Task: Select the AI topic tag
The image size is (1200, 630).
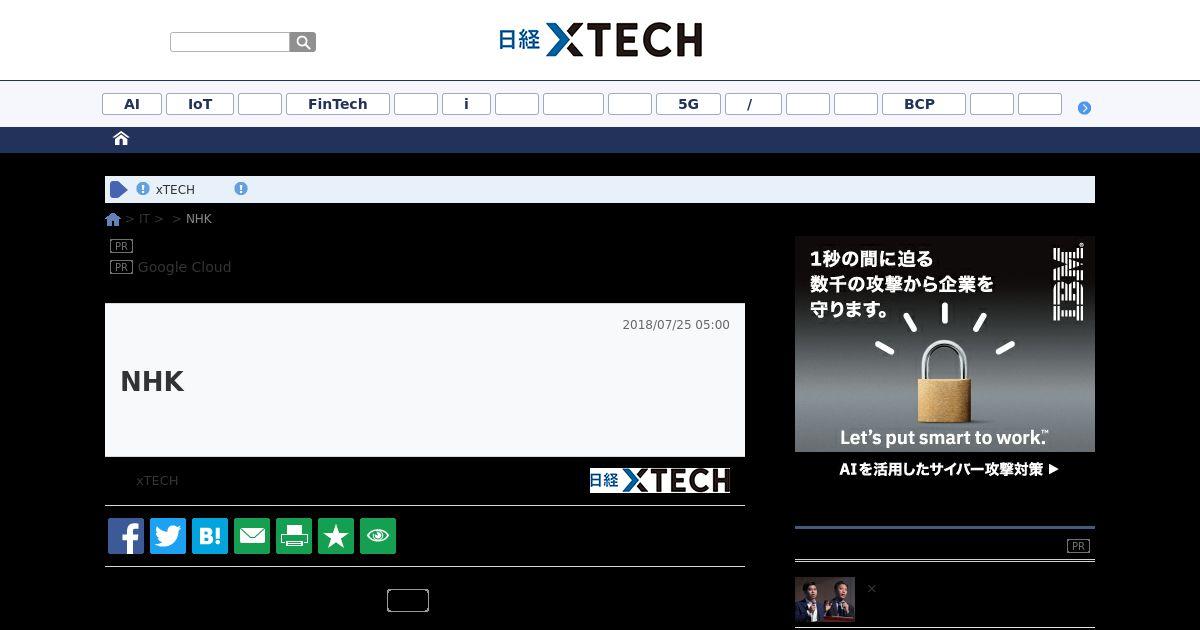Action: (x=132, y=104)
